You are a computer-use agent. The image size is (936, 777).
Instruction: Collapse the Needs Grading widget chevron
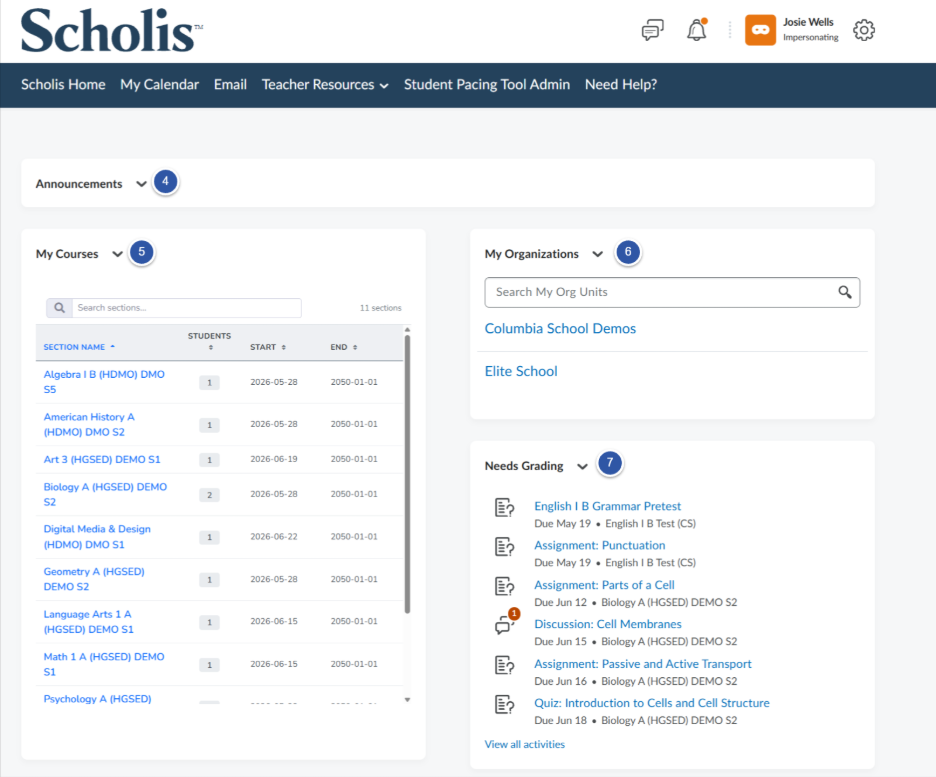point(583,466)
